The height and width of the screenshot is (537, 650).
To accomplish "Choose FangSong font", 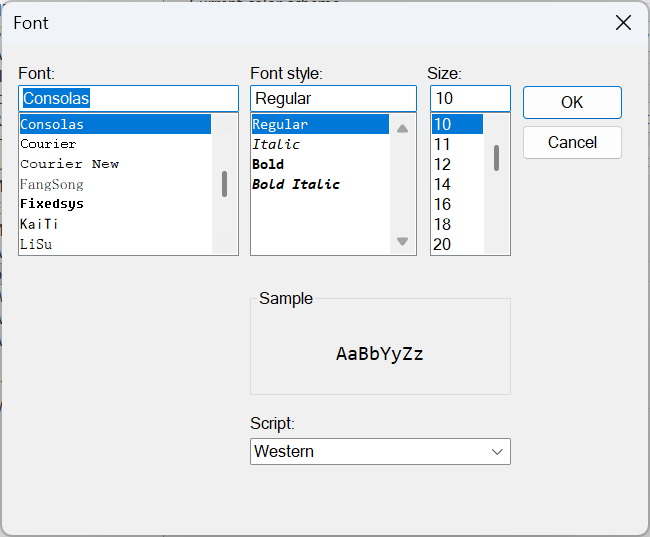I will click(115, 184).
